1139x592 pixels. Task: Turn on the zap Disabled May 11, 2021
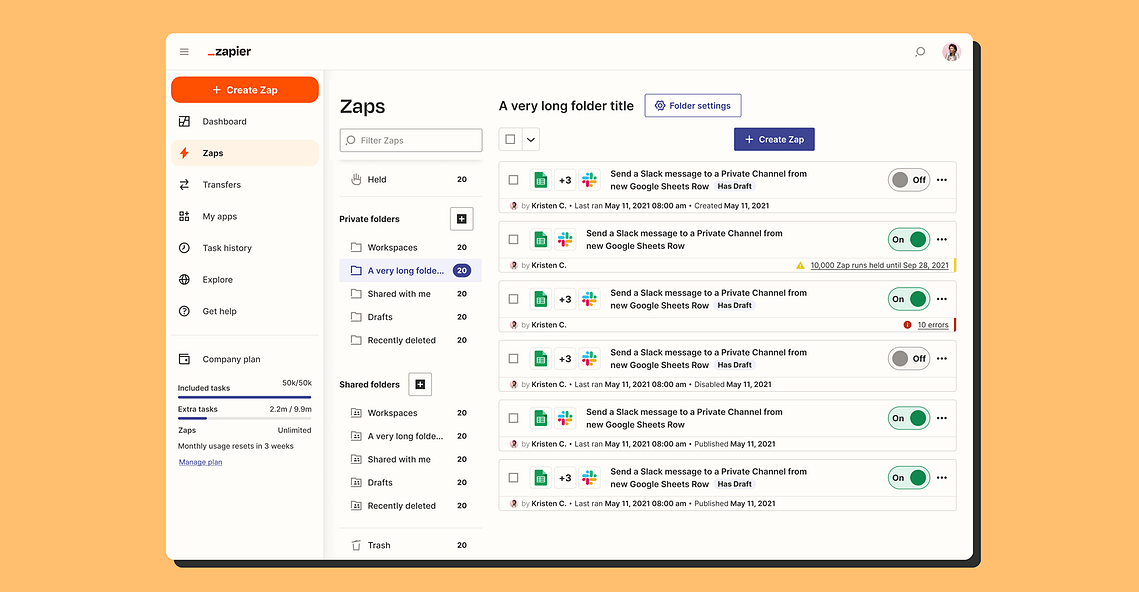pyautogui.click(x=909, y=359)
